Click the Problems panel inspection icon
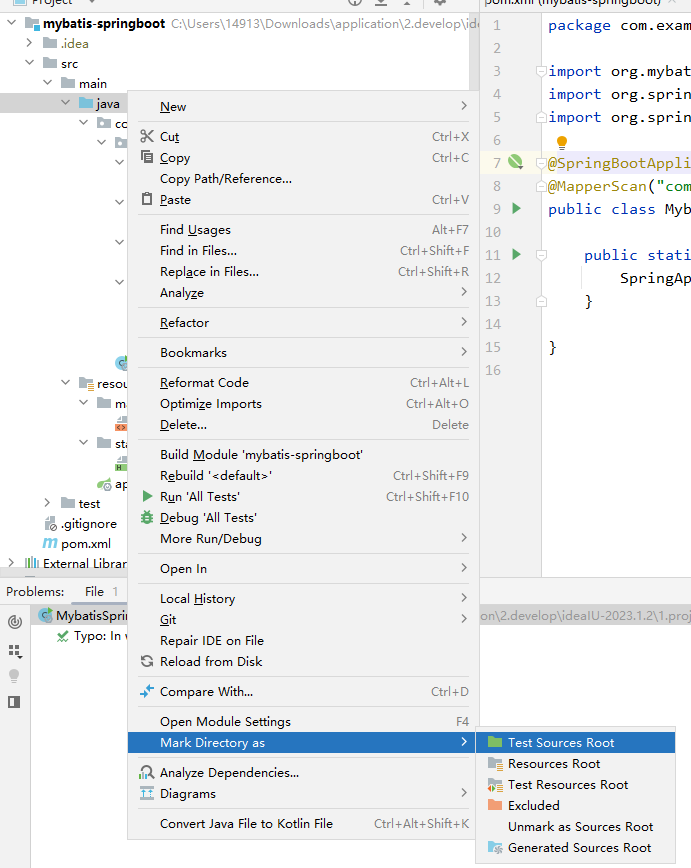Image resolution: width=691 pixels, height=868 pixels. click(15, 622)
